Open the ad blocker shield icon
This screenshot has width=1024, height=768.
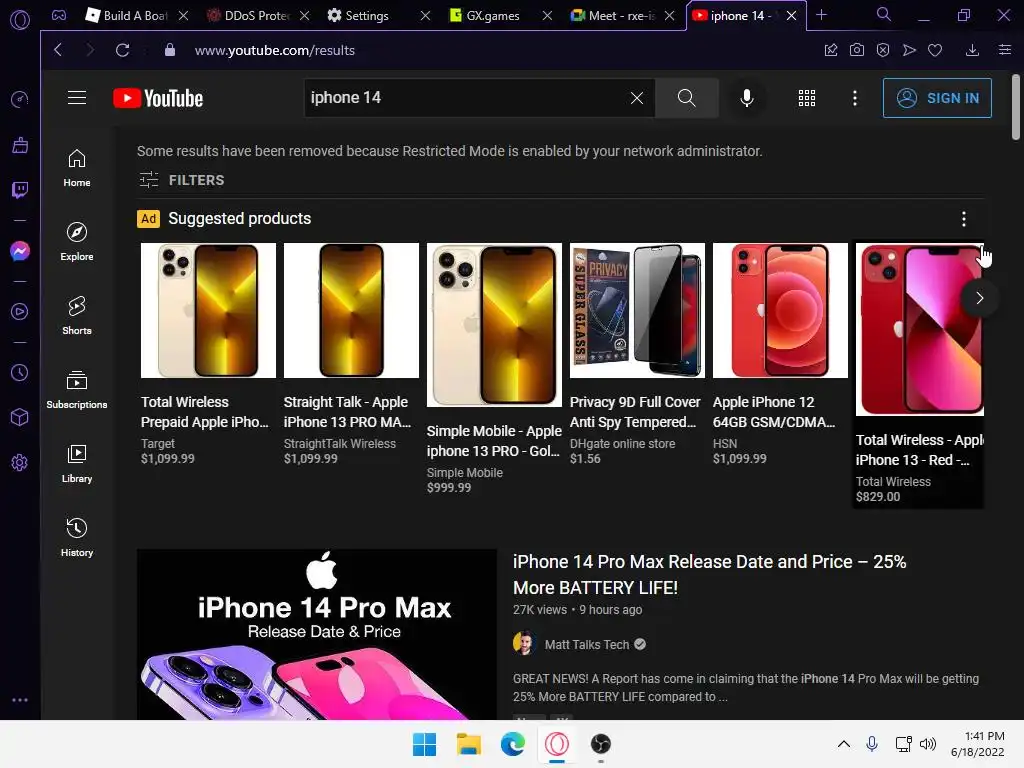coord(883,50)
